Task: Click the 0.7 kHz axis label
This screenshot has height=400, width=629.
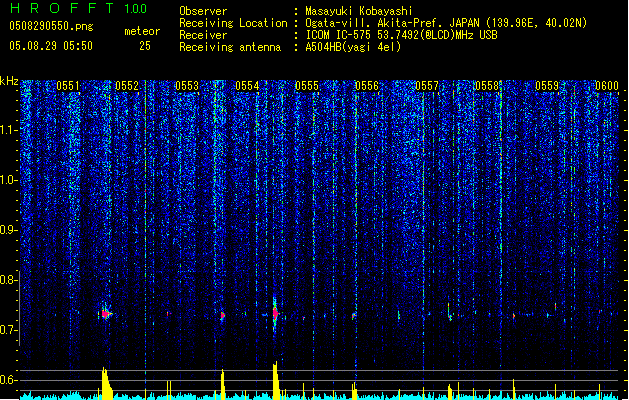Action: tap(8, 330)
